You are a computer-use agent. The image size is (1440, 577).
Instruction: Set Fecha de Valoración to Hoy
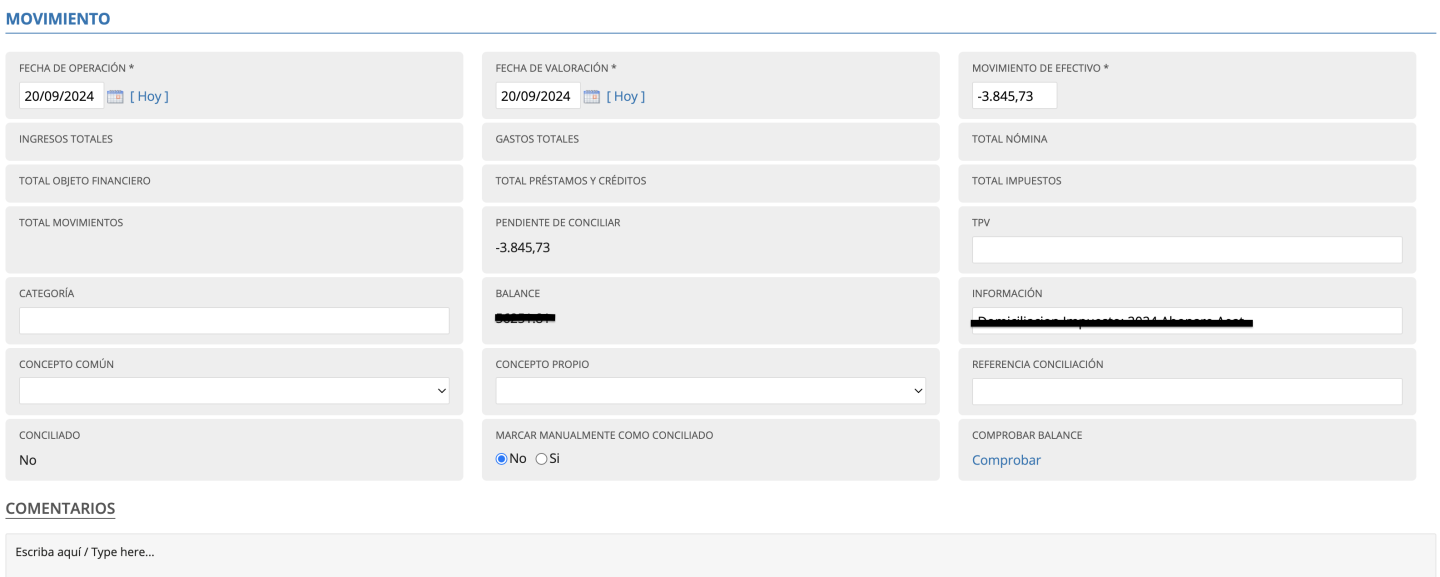click(x=625, y=97)
